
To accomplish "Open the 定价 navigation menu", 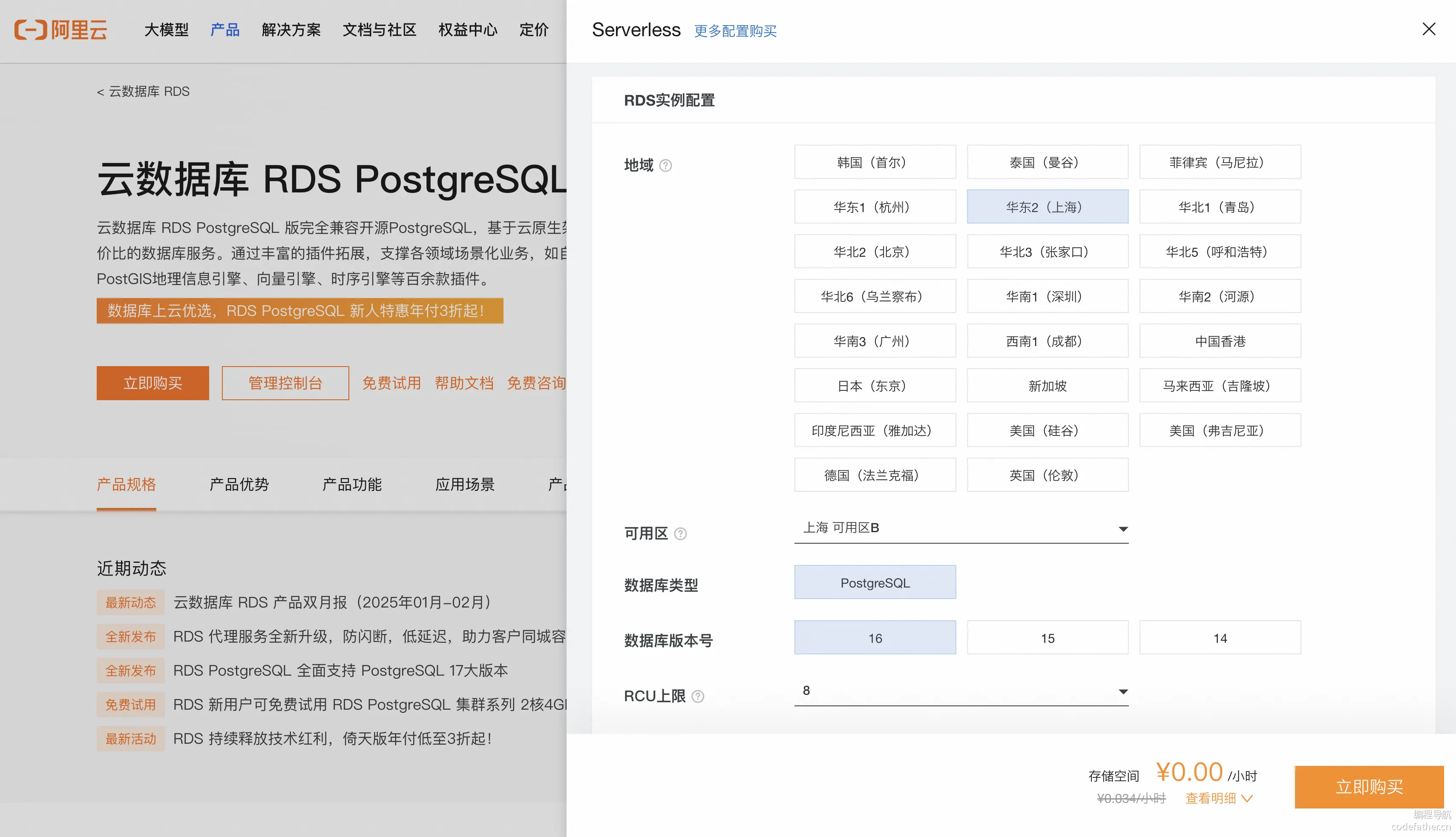I will click(534, 30).
